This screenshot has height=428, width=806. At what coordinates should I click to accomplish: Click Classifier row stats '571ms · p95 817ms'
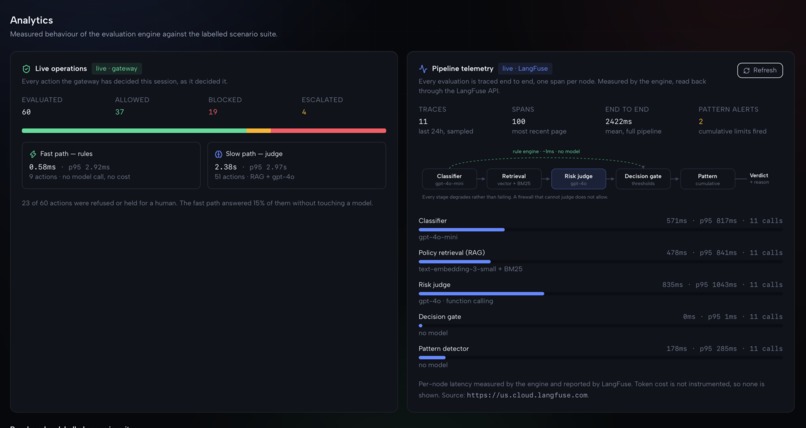[x=701, y=221]
